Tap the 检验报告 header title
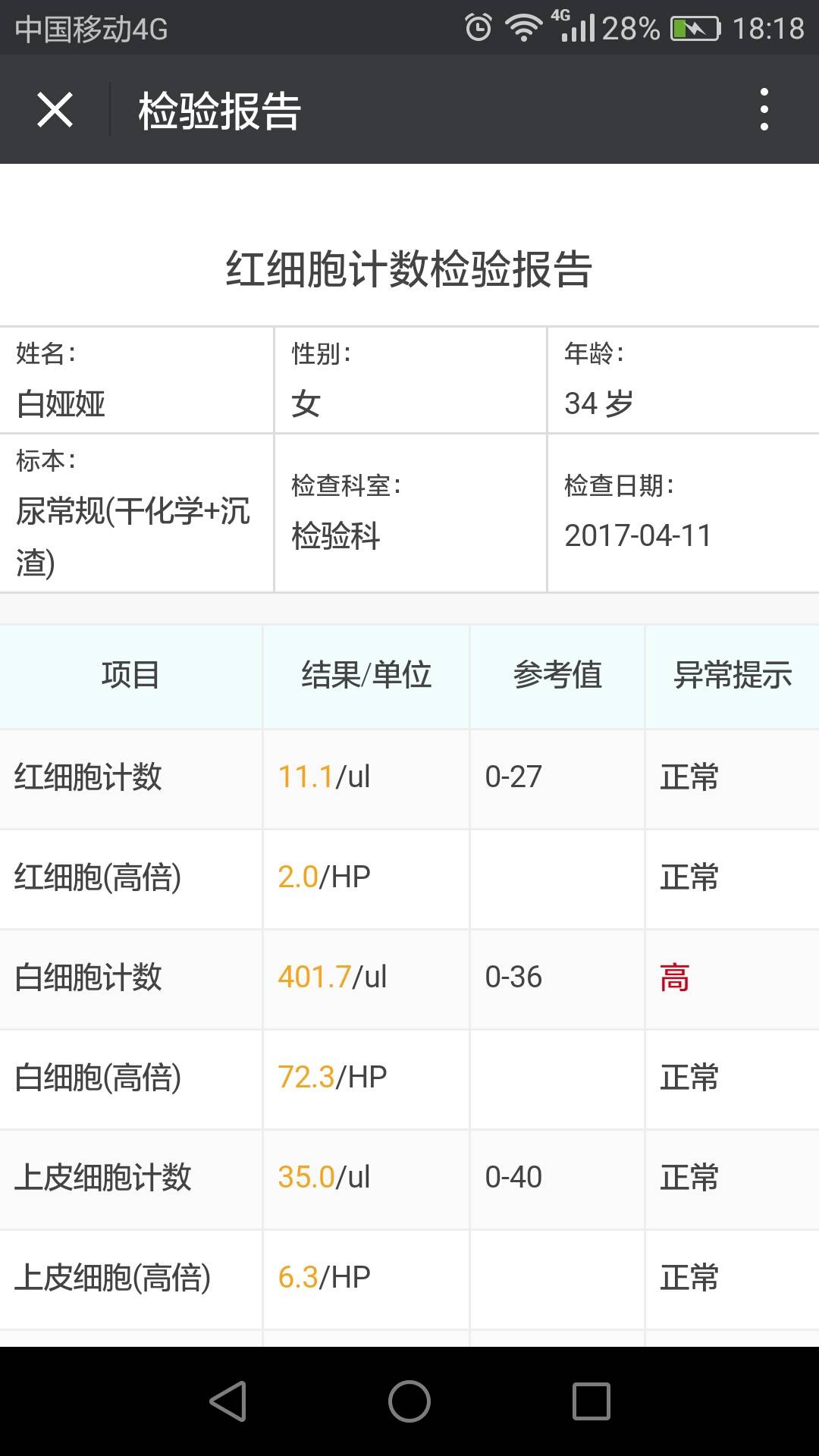The image size is (819, 1456). click(220, 111)
